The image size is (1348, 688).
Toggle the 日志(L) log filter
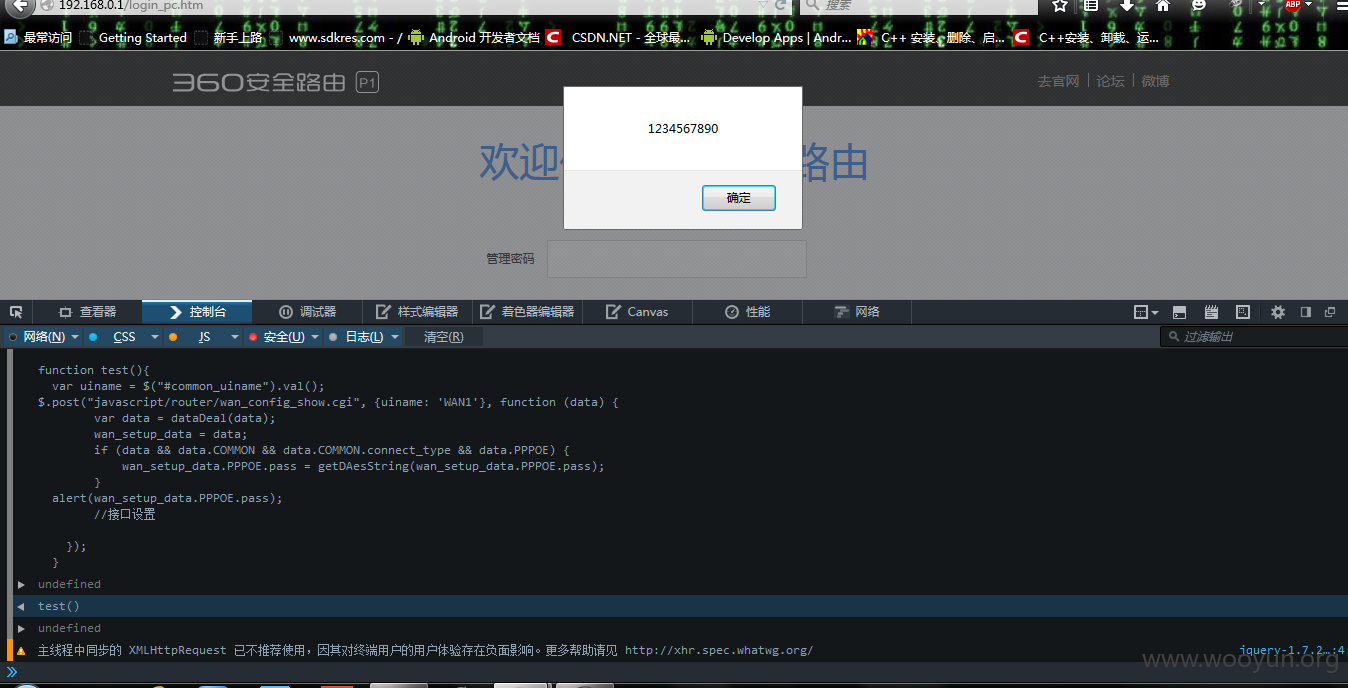click(x=356, y=337)
